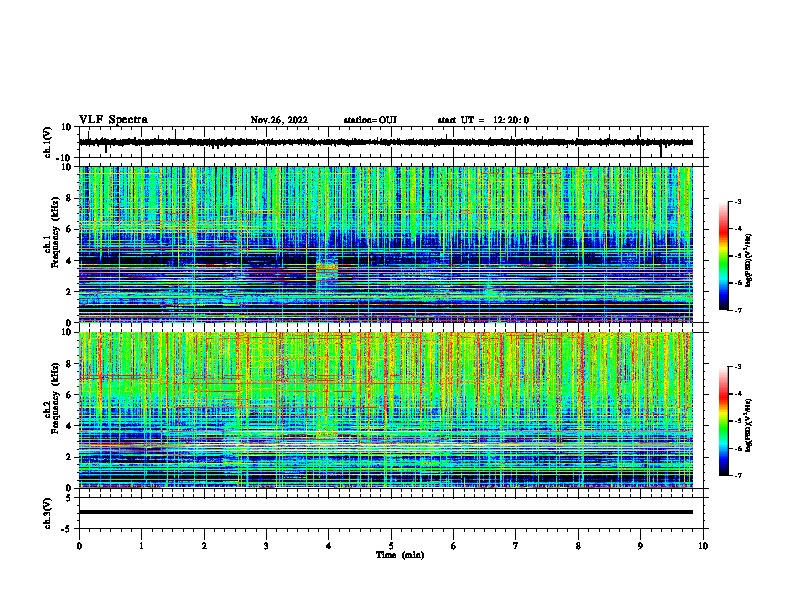Image resolution: width=792 pixels, height=612 pixels.
Task: Click the ch.1 color bar log(PSD) title
Action: [749, 260]
